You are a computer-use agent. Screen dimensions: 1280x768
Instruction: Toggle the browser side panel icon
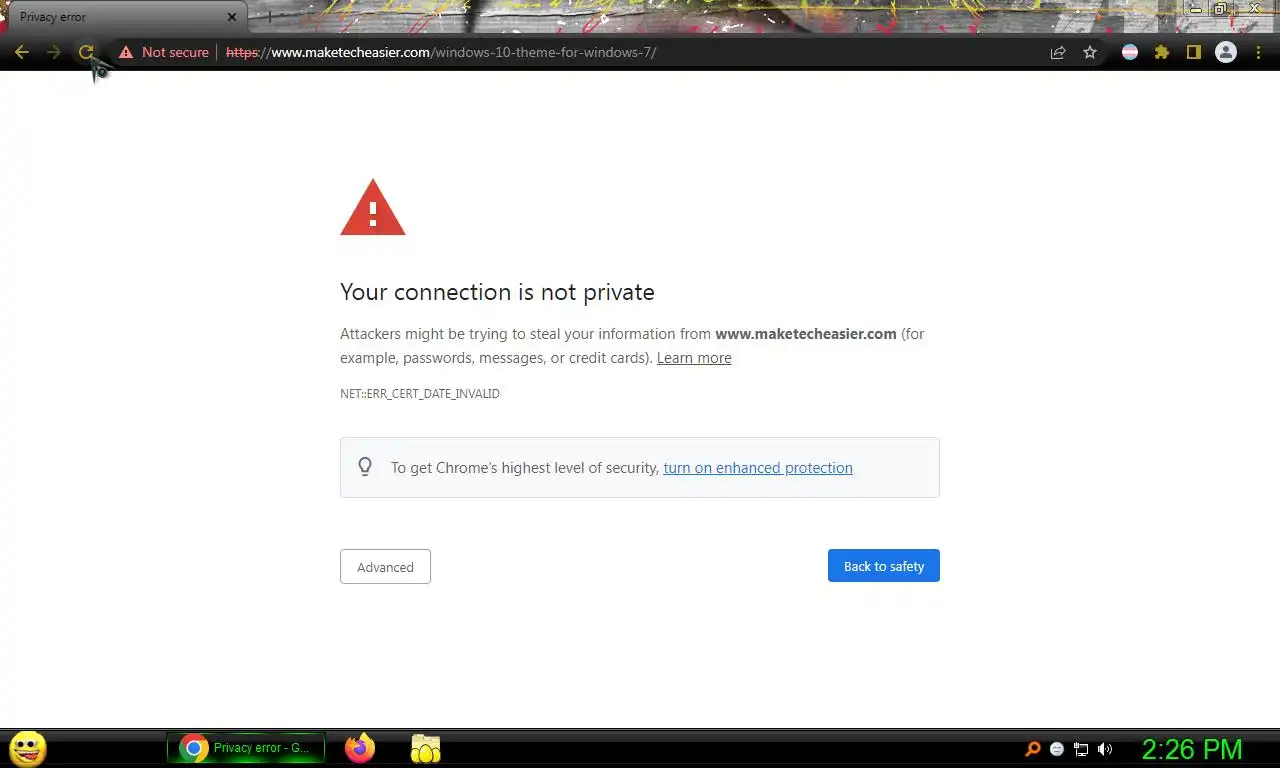click(x=1193, y=52)
